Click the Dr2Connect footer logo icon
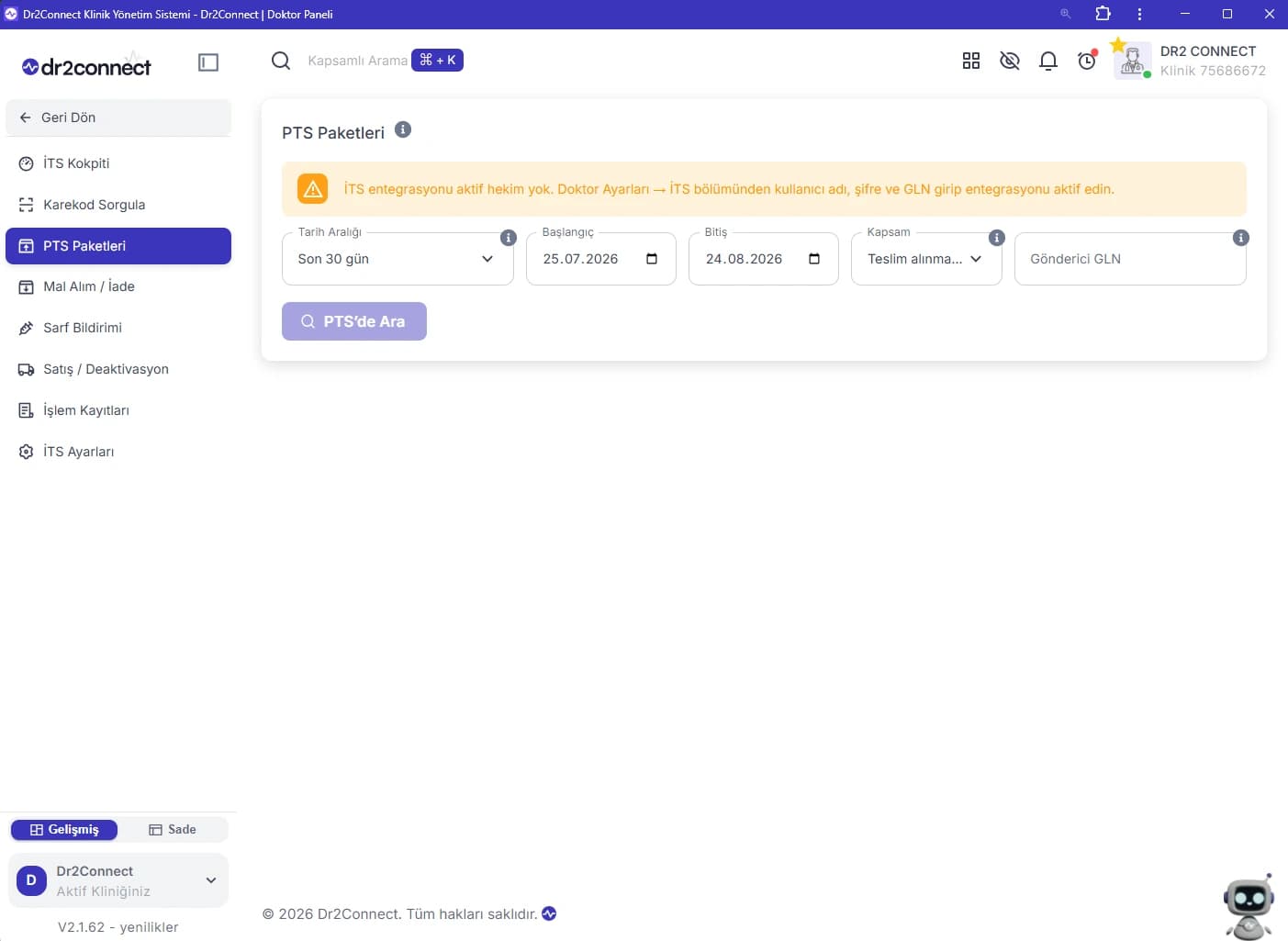 point(549,913)
